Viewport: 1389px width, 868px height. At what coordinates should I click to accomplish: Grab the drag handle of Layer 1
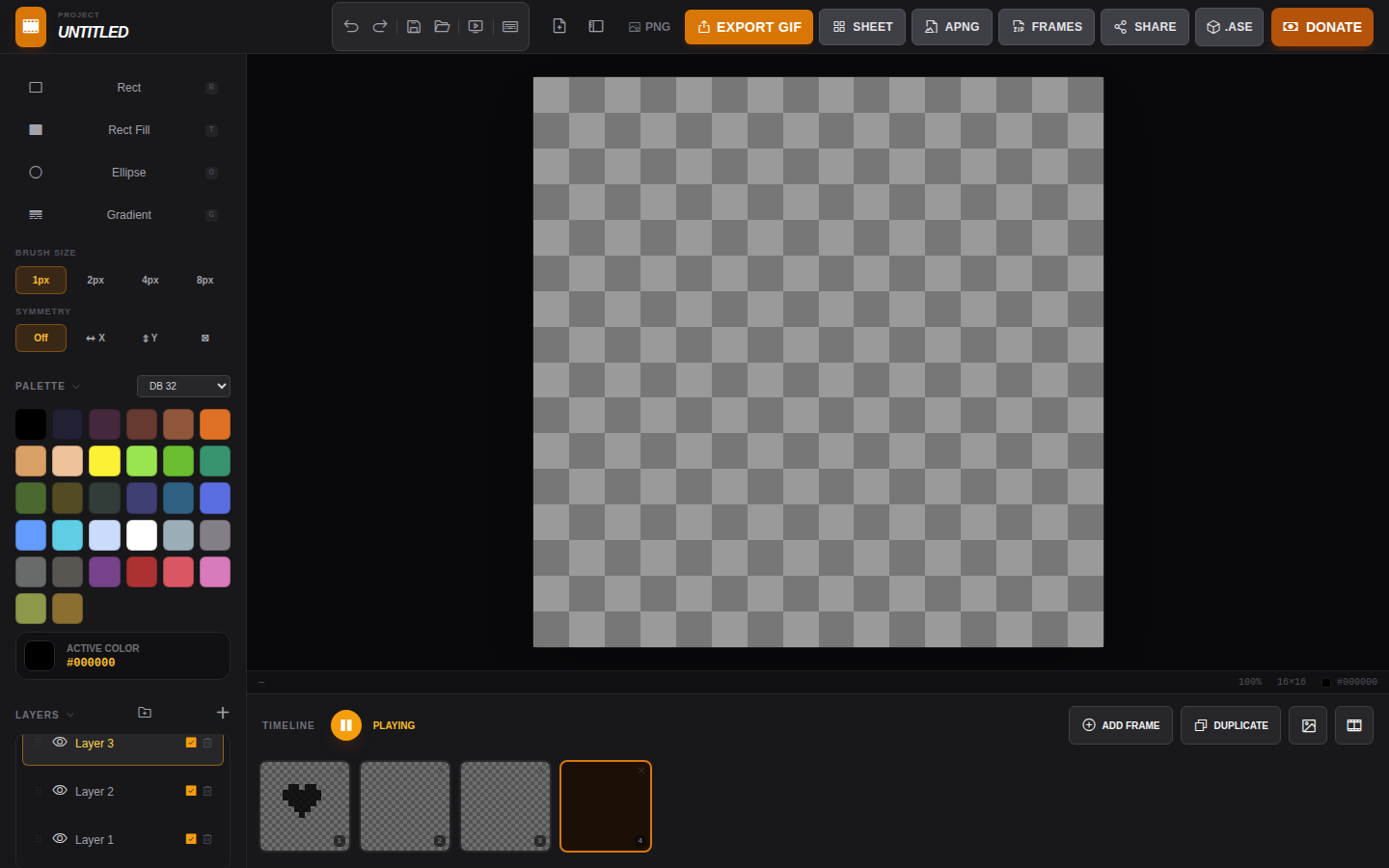[39, 839]
